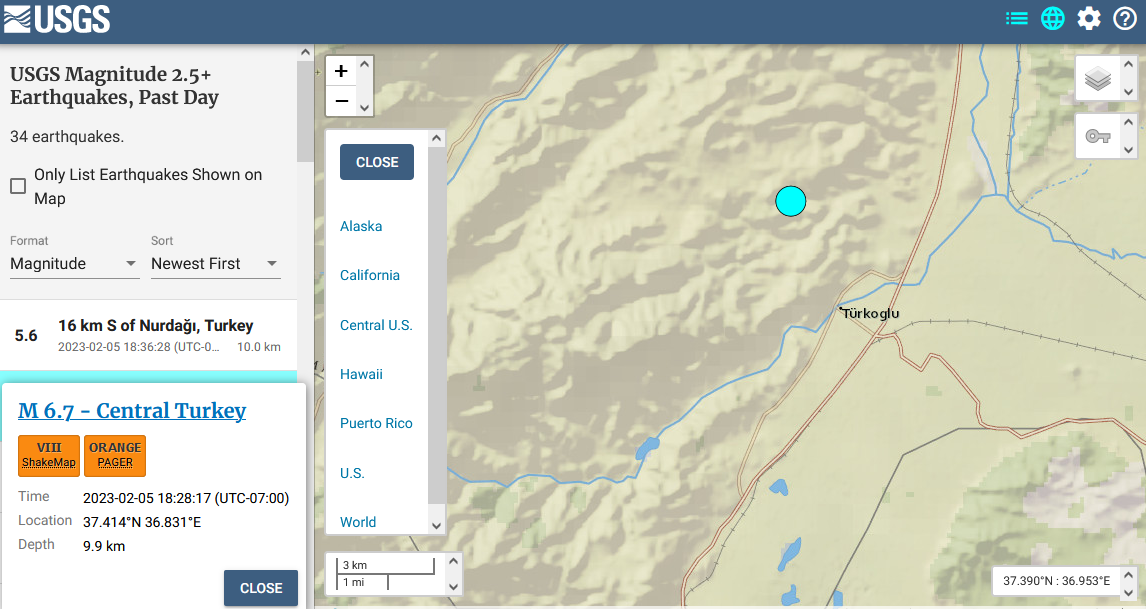Zoom in the map with plus button
The width and height of the screenshot is (1146, 609).
(x=341, y=71)
